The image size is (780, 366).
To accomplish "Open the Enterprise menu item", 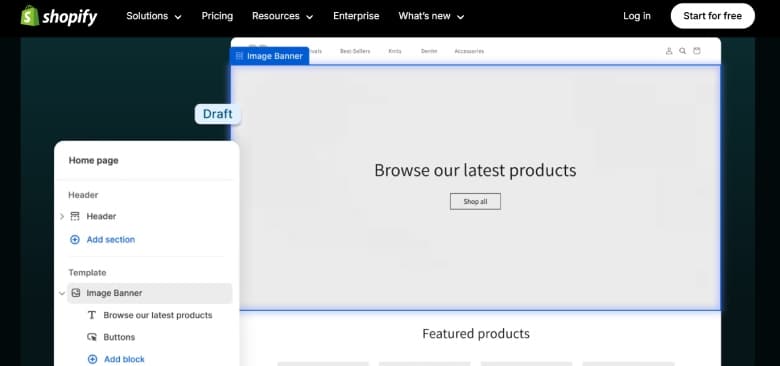I will 356,16.
